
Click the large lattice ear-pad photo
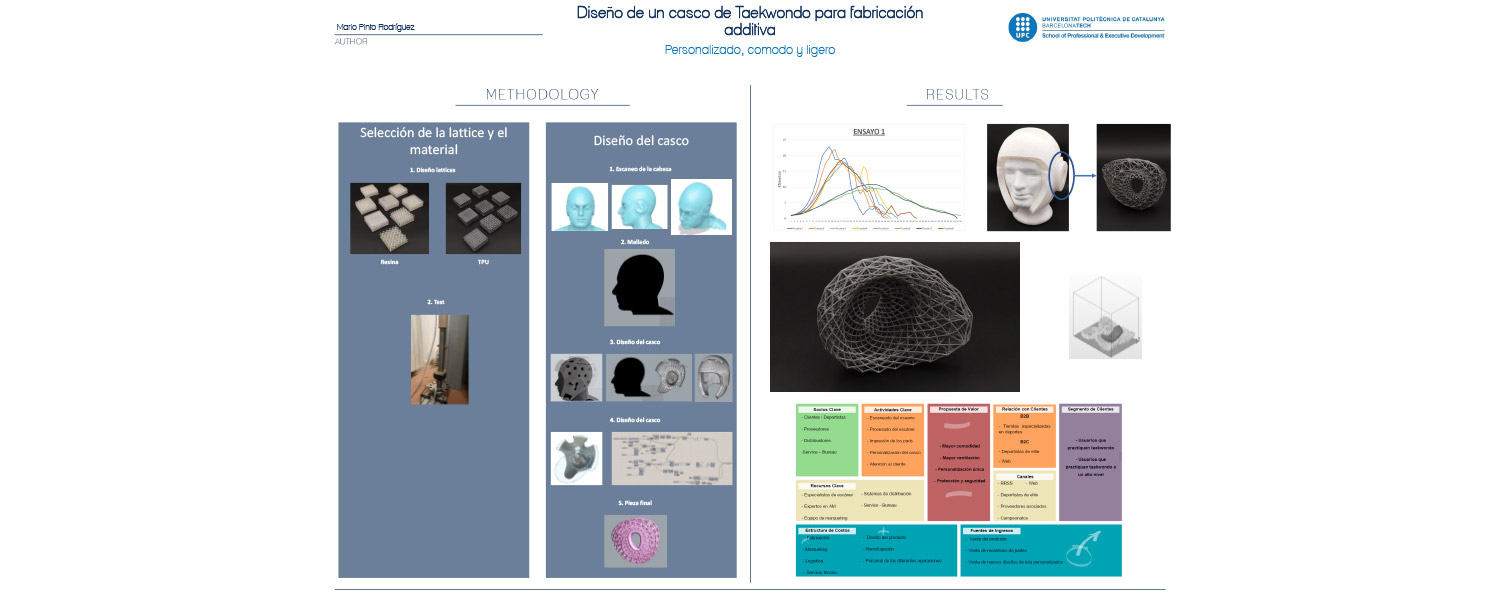click(x=894, y=316)
